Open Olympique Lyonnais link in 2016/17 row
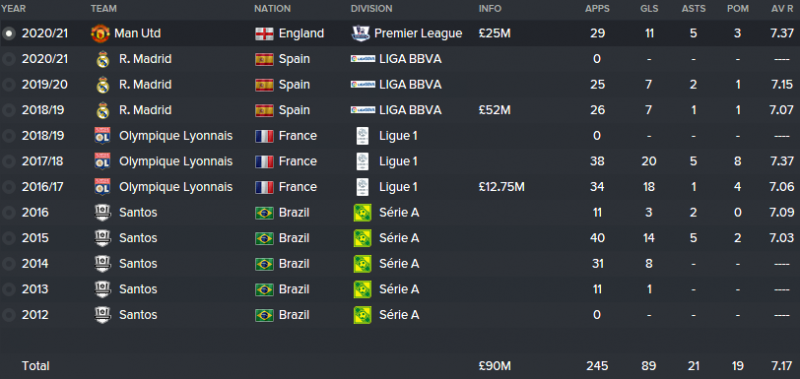Image resolution: width=800 pixels, height=379 pixels. click(x=176, y=187)
